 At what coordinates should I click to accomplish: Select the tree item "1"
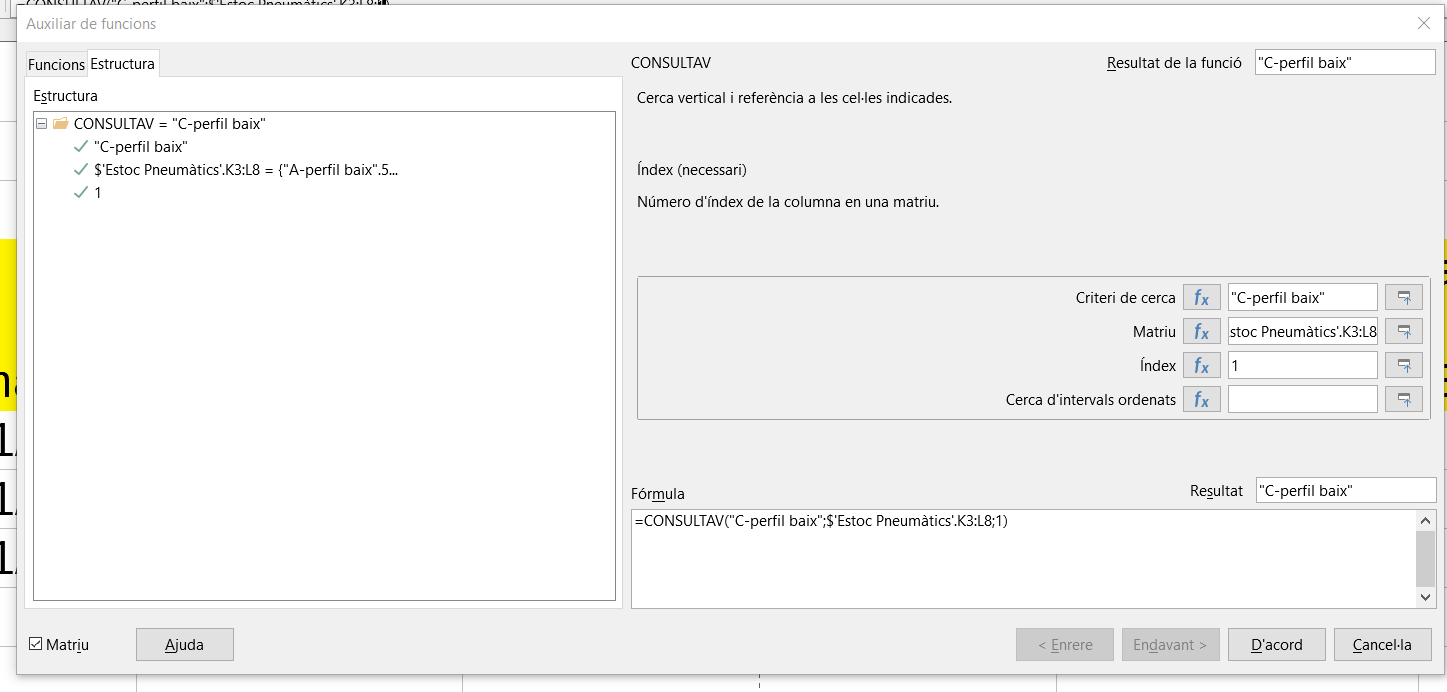(97, 193)
